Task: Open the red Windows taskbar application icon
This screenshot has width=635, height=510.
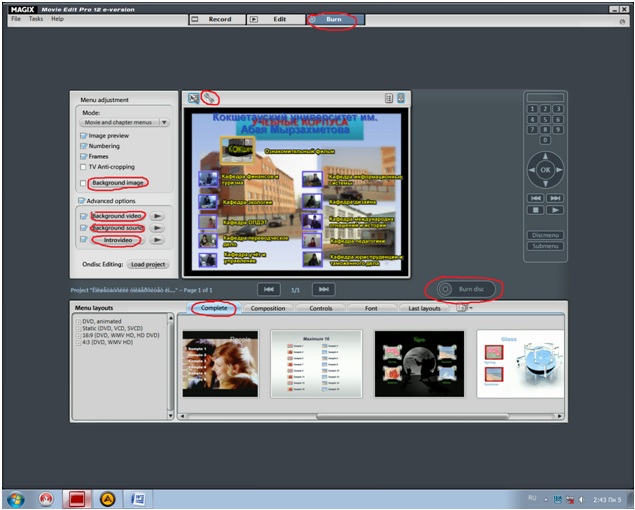Action: 76,497
